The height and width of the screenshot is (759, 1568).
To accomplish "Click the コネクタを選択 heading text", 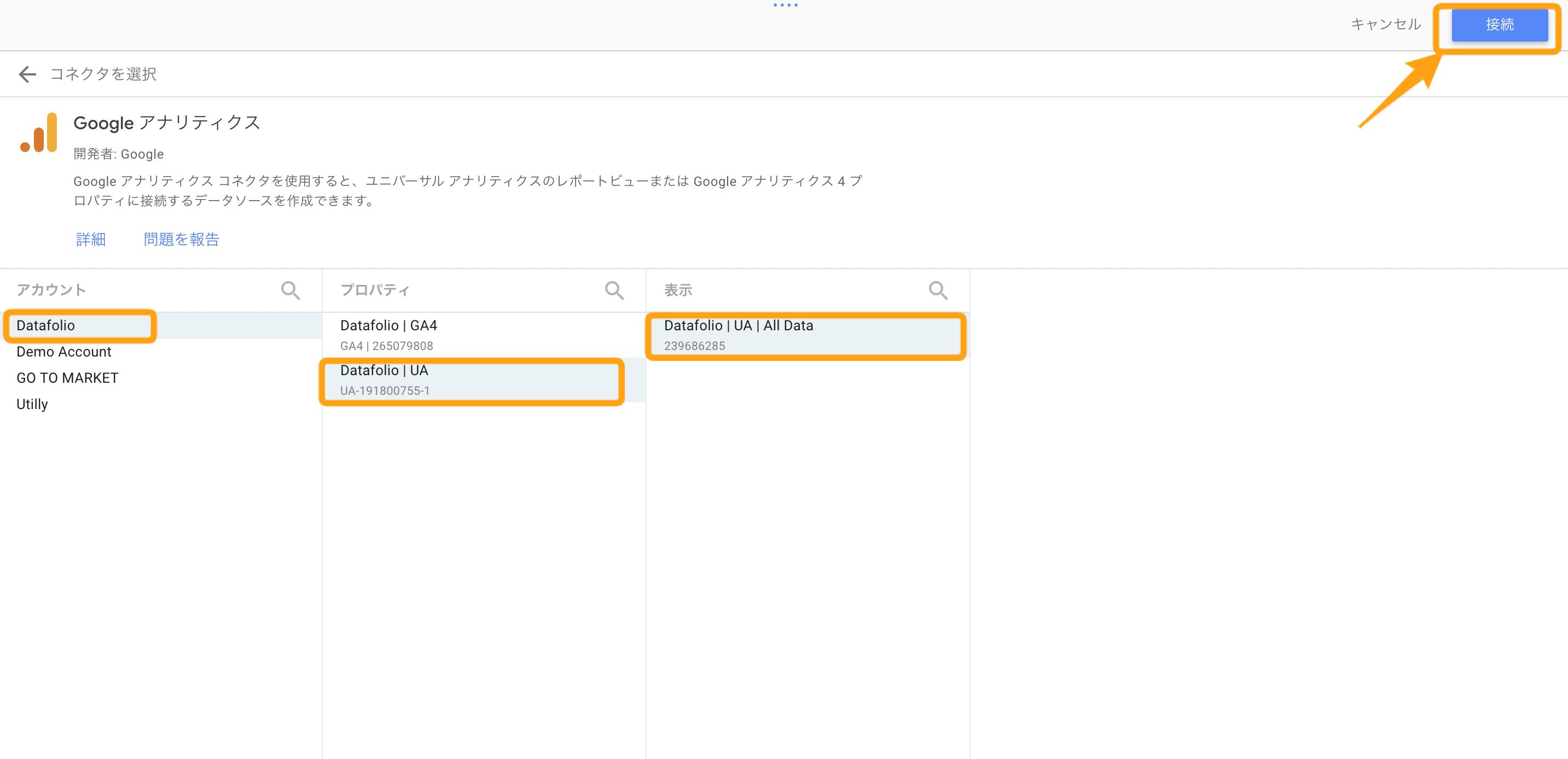I will (x=103, y=74).
